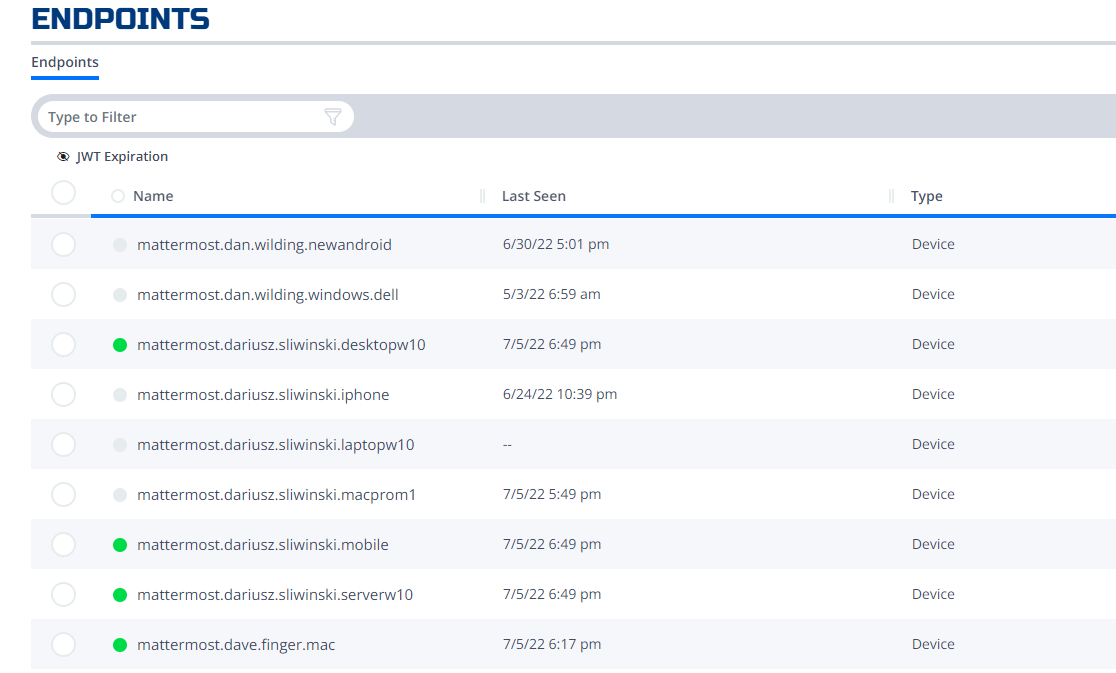Click the small circle beside Name header
The image size is (1116, 673).
tap(118, 196)
